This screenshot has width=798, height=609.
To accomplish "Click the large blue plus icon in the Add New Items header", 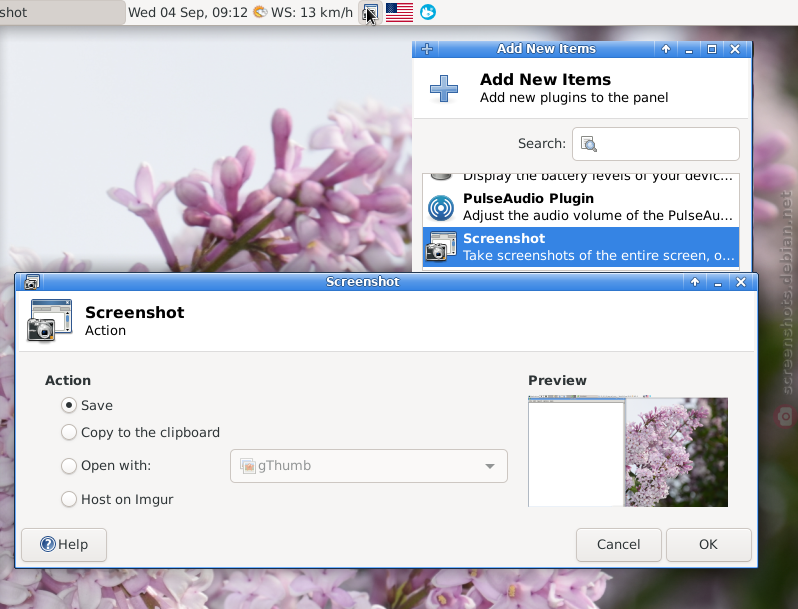I will pyautogui.click(x=444, y=89).
